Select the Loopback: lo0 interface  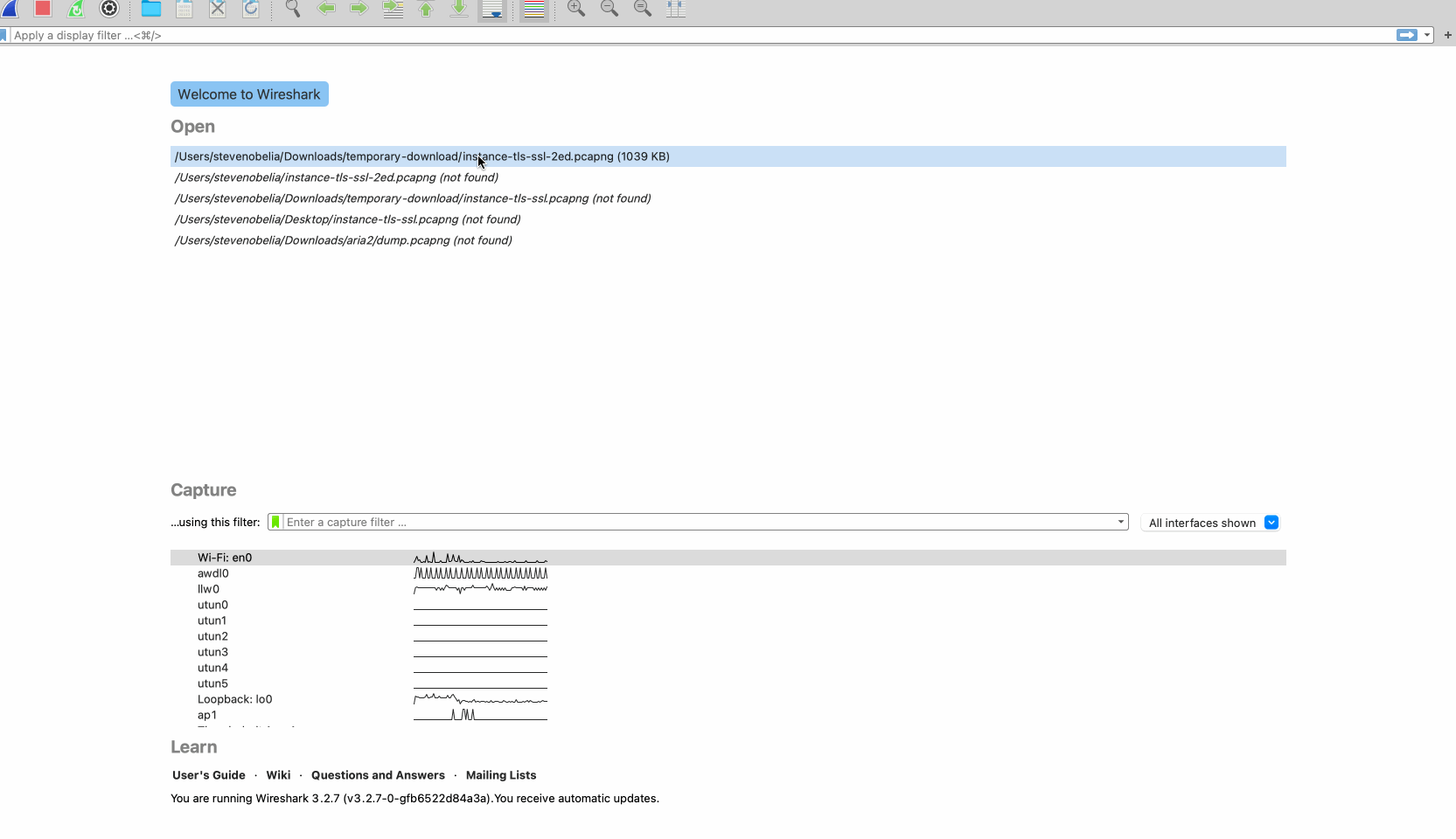click(x=234, y=699)
